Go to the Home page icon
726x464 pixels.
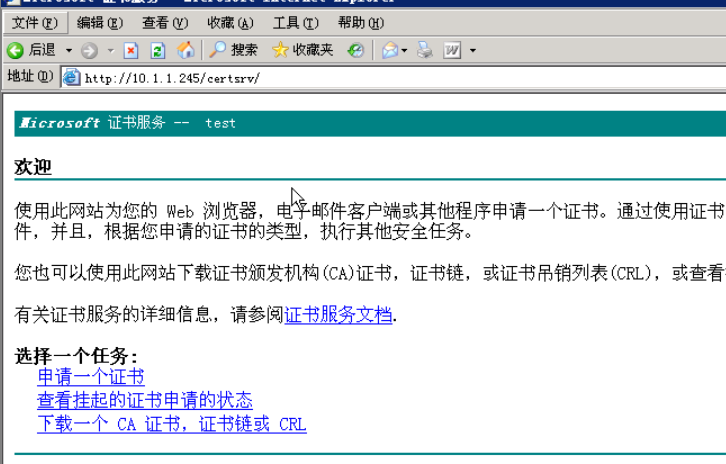pyautogui.click(x=186, y=50)
